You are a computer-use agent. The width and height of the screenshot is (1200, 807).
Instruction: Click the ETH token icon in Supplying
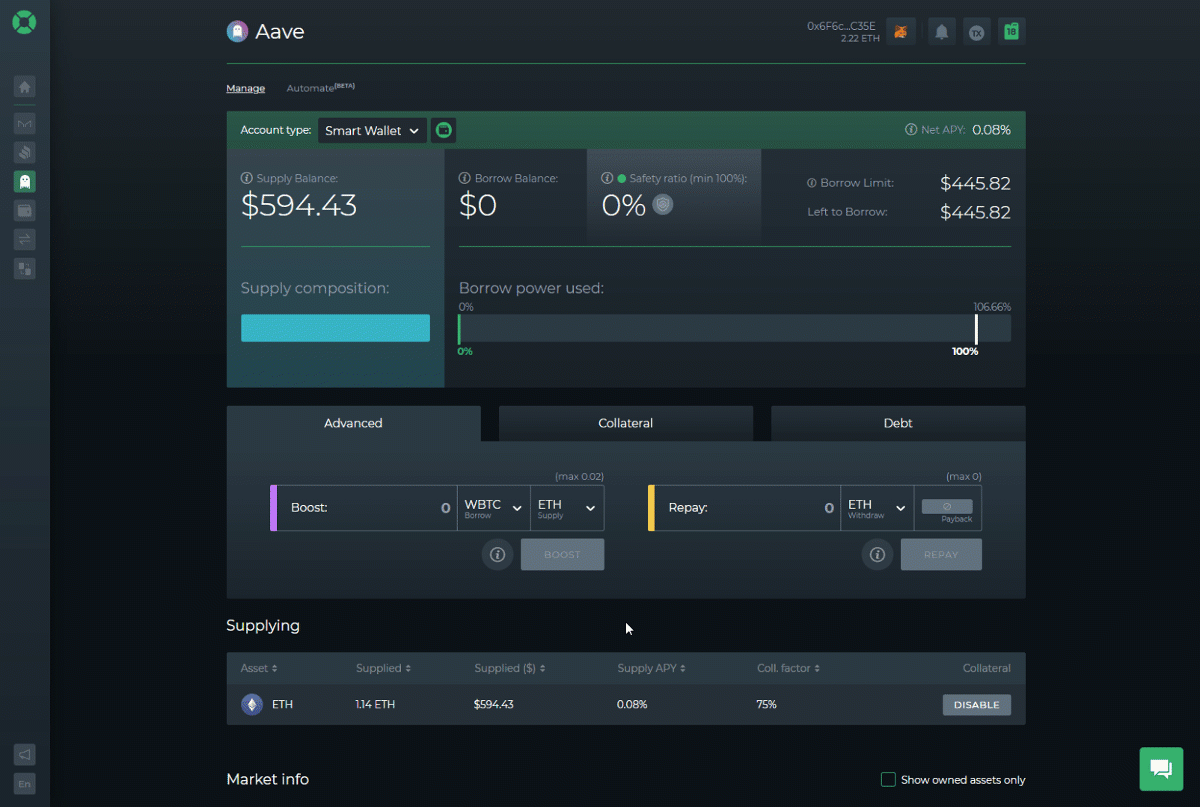[x=252, y=705]
